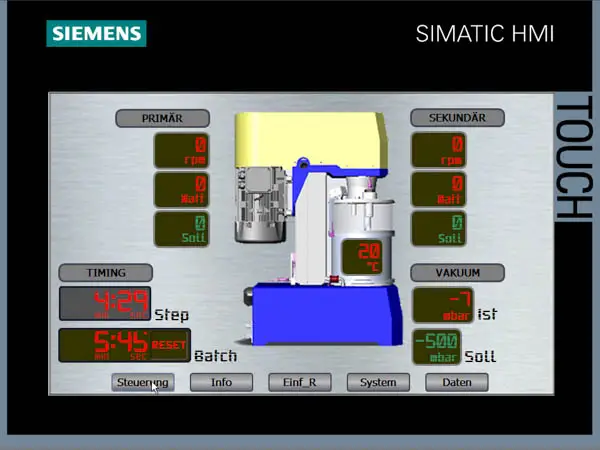Image resolution: width=600 pixels, height=450 pixels.
Task: Select the Vakuum ist mbar readout
Action: [x=442, y=305]
